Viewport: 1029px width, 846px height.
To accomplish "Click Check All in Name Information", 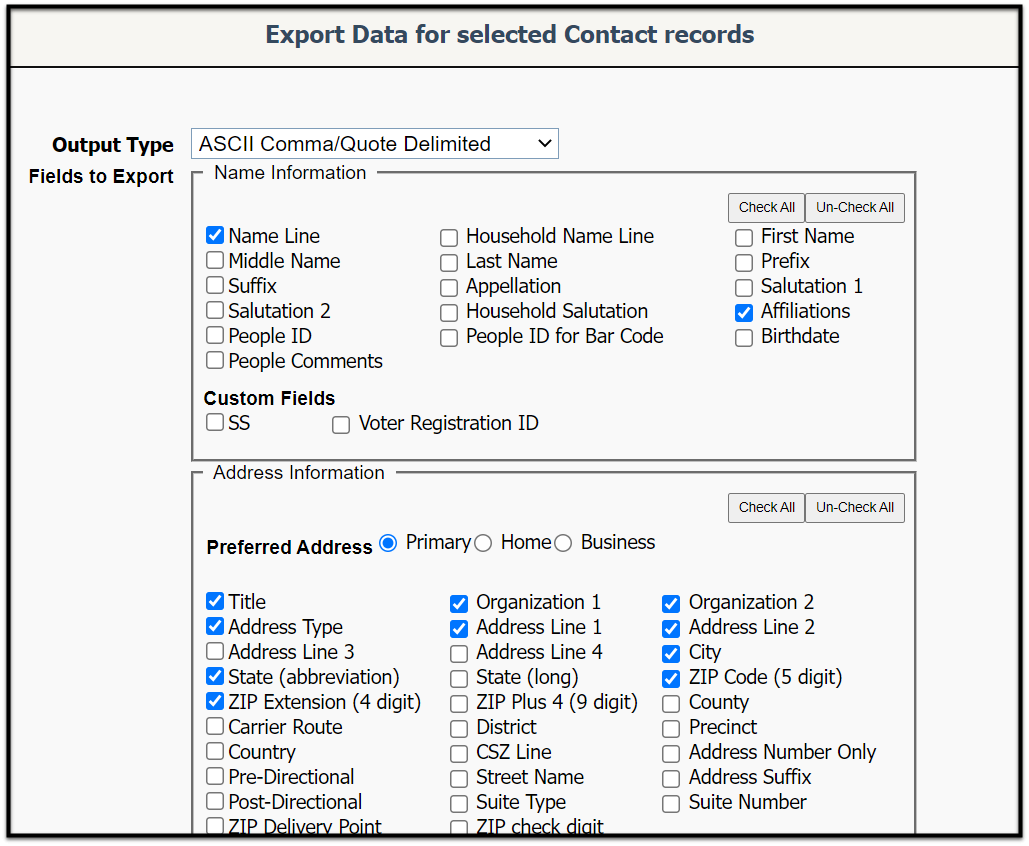I will pos(766,208).
